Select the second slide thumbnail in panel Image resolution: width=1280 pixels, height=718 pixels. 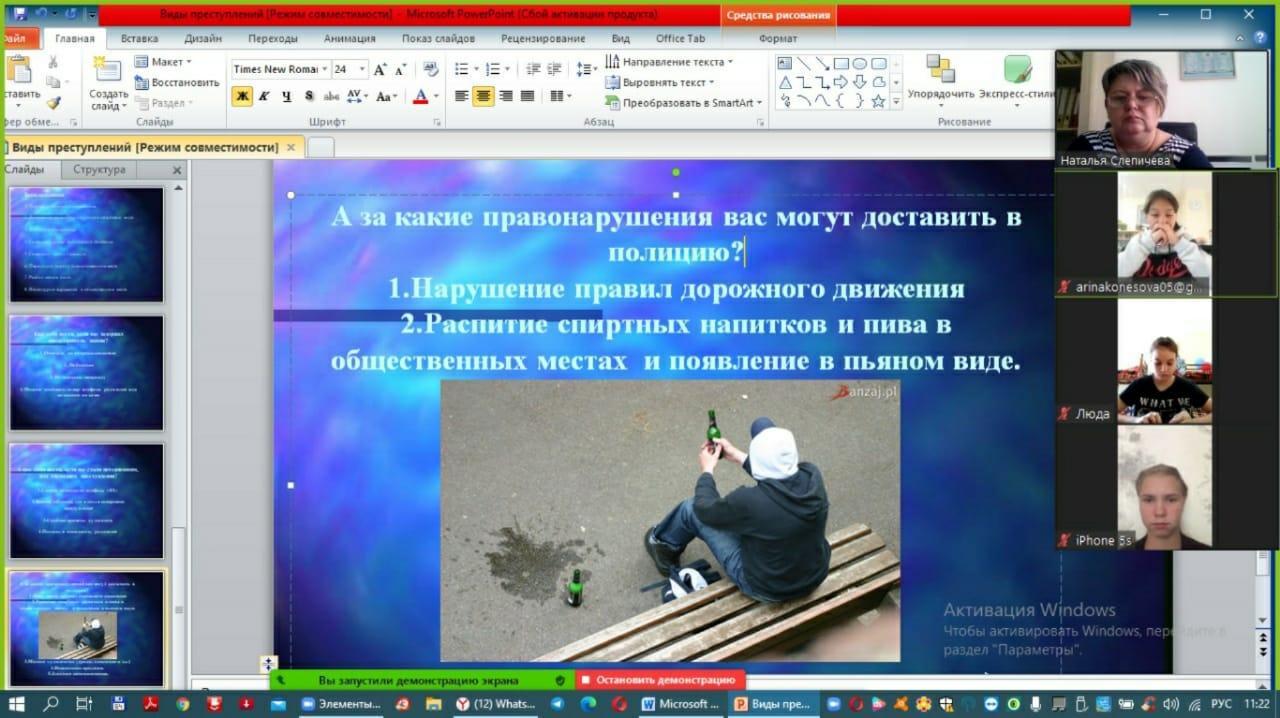click(86, 372)
